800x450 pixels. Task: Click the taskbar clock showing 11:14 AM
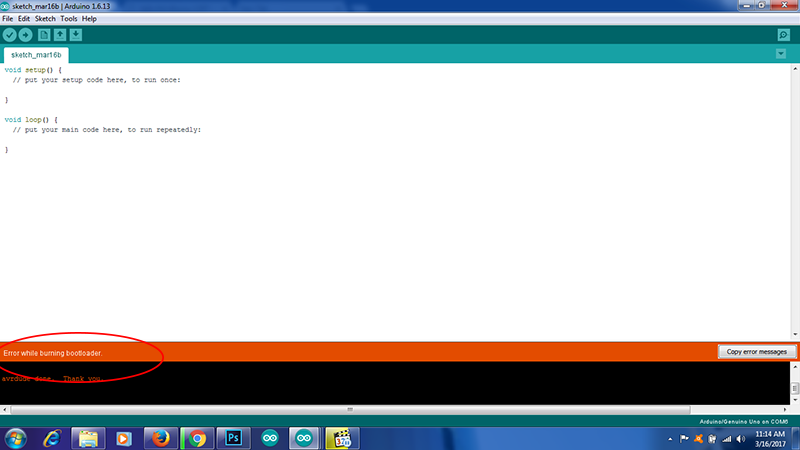tap(770, 439)
